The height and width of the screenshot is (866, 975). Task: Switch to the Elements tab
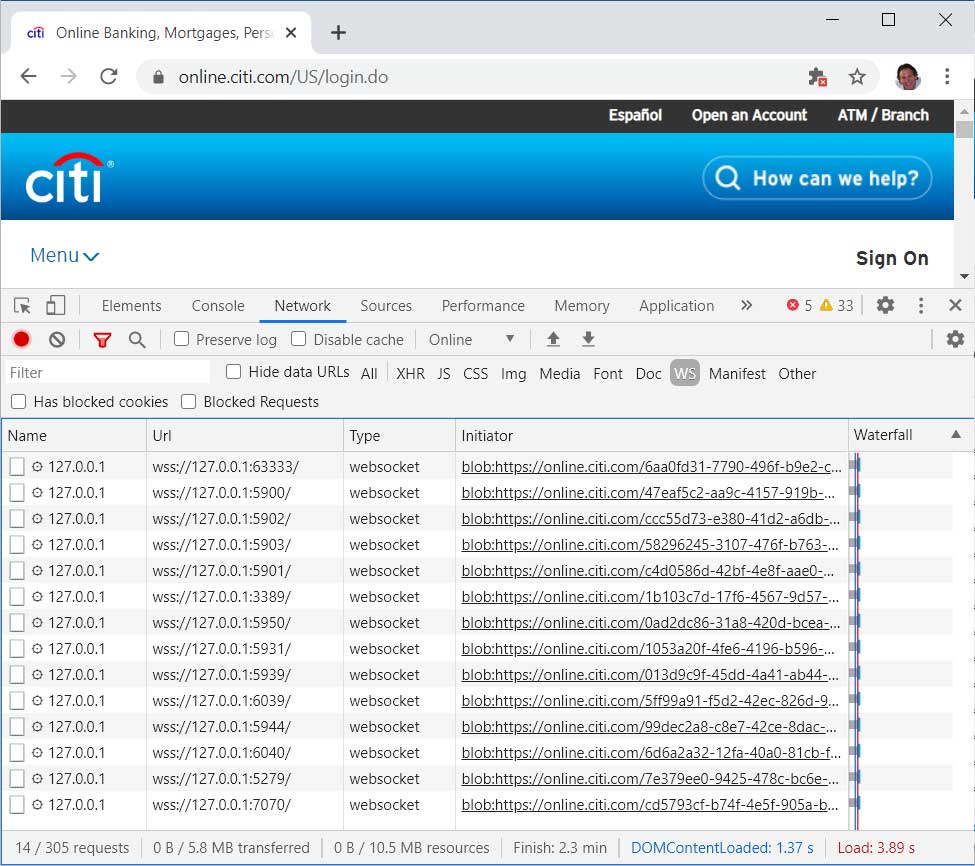click(131, 306)
